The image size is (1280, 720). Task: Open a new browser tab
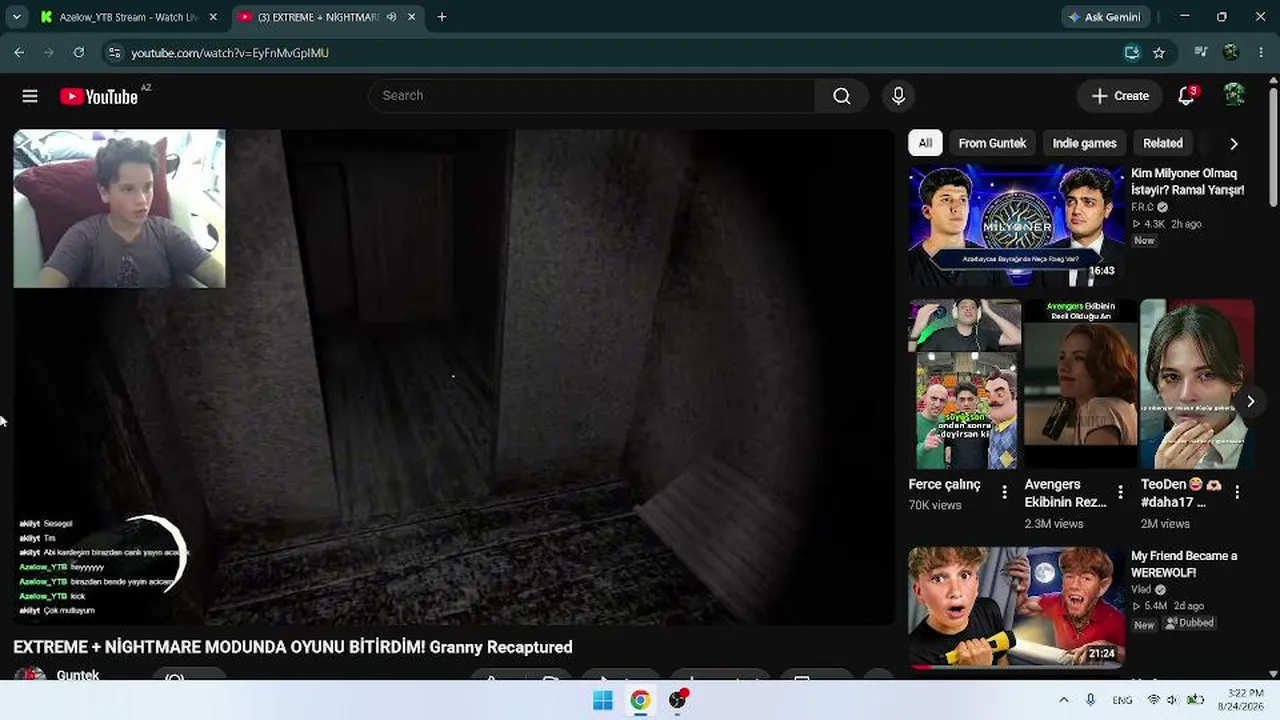pyautogui.click(x=442, y=17)
